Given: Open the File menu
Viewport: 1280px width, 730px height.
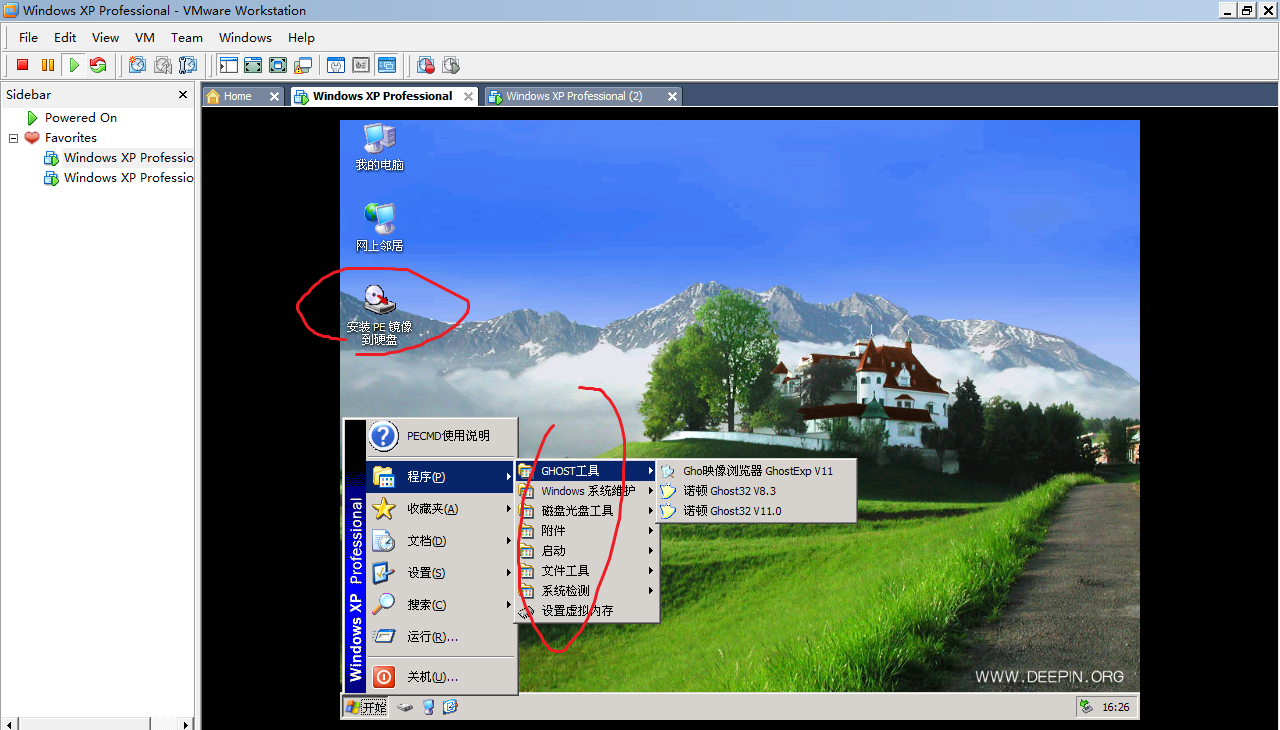Looking at the screenshot, I should [x=28, y=37].
